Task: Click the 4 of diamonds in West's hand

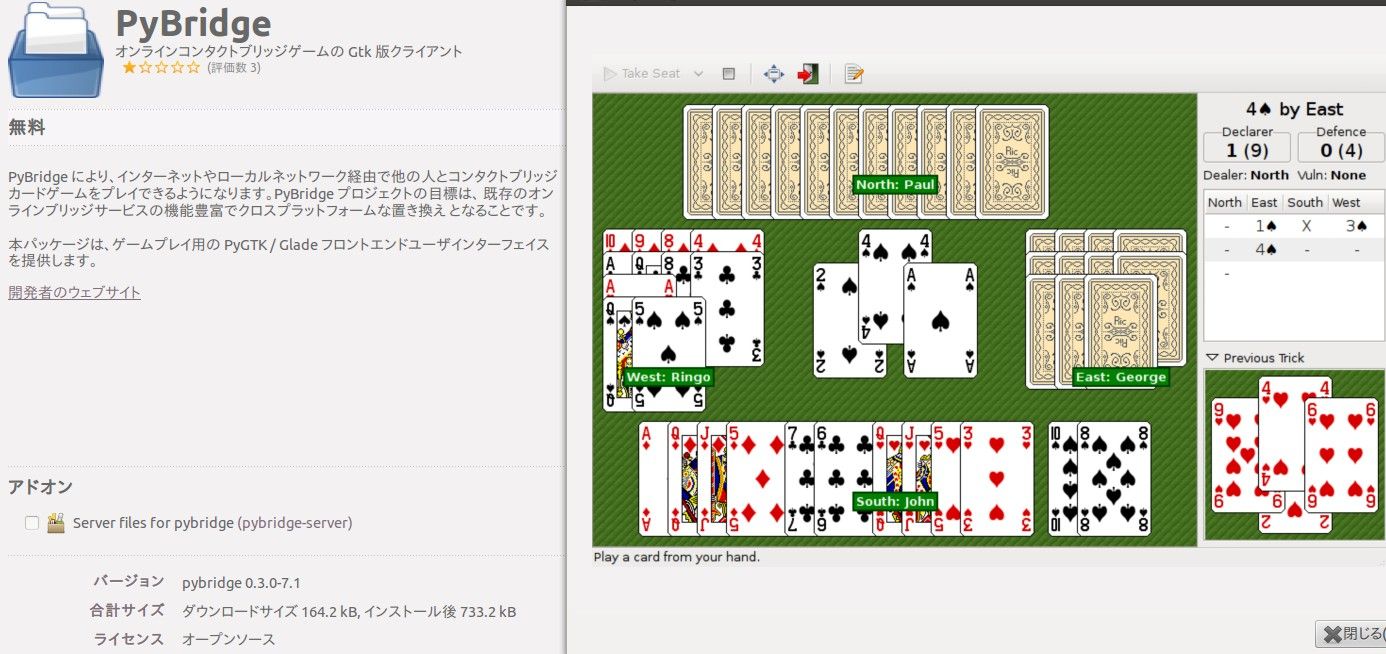Action: 727,240
